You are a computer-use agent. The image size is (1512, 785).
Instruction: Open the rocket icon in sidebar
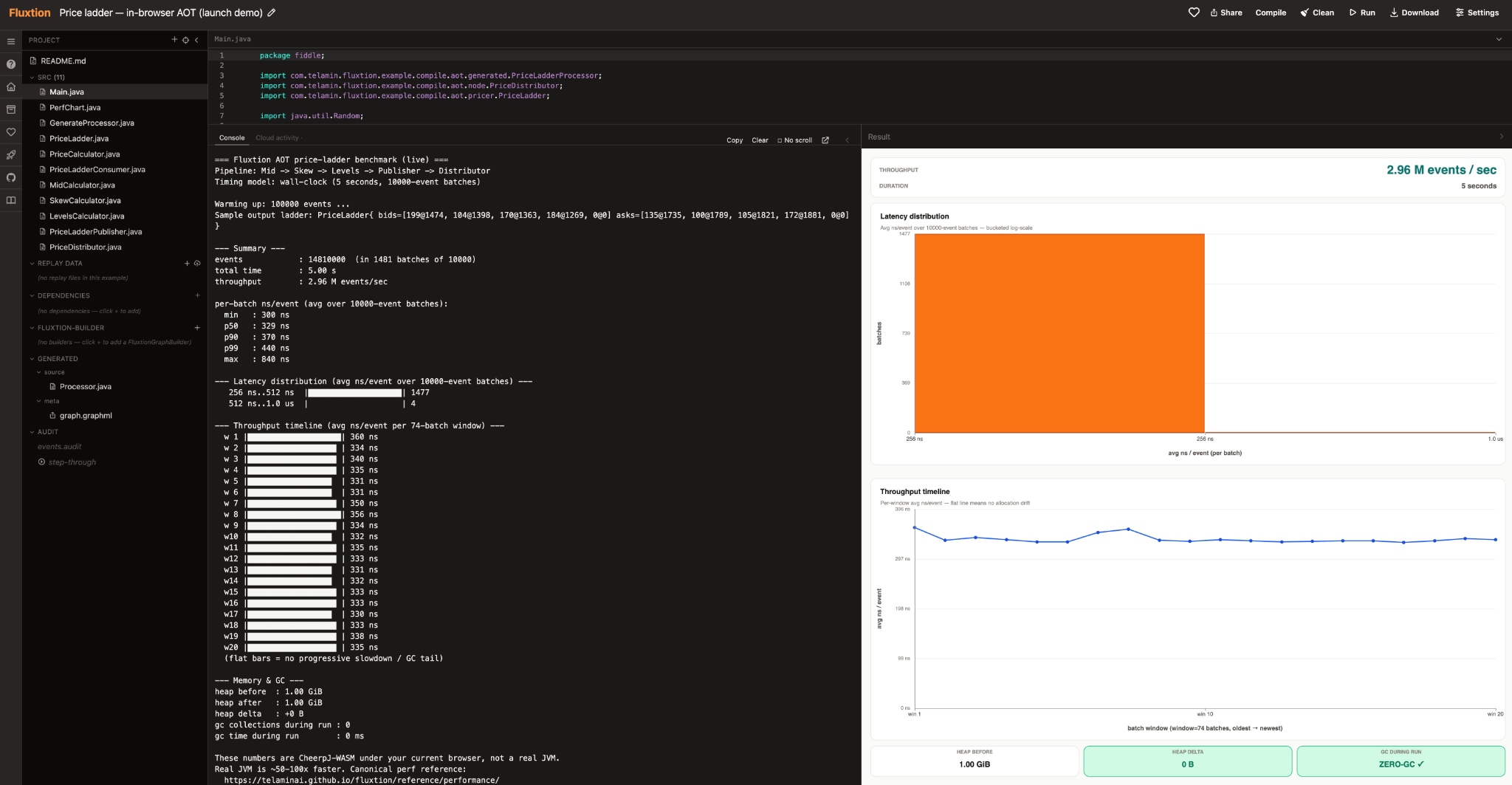(11, 155)
